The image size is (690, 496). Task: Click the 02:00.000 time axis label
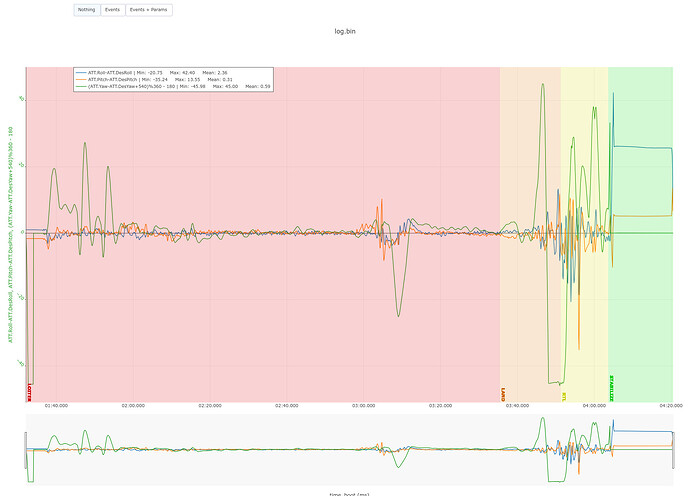click(x=133, y=406)
